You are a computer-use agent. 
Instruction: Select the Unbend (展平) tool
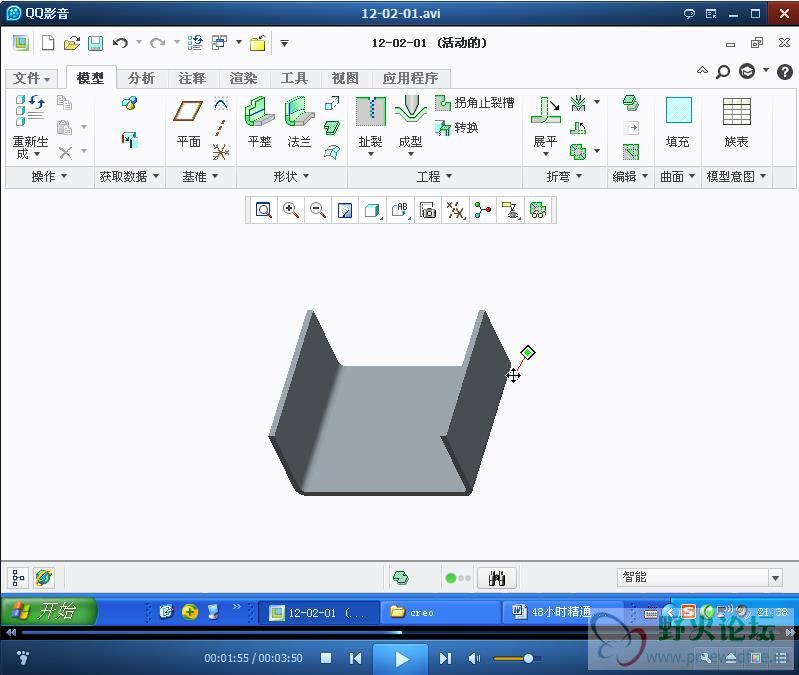(546, 126)
